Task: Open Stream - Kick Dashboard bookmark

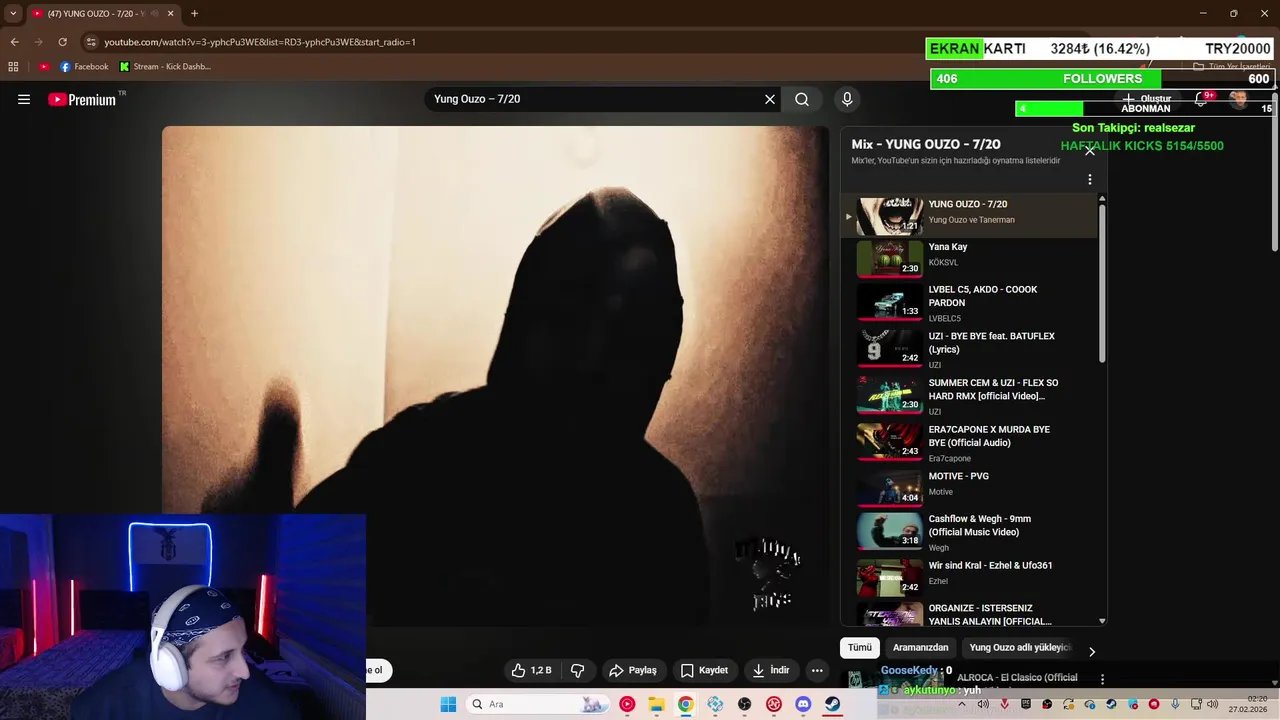Action: pos(165,67)
